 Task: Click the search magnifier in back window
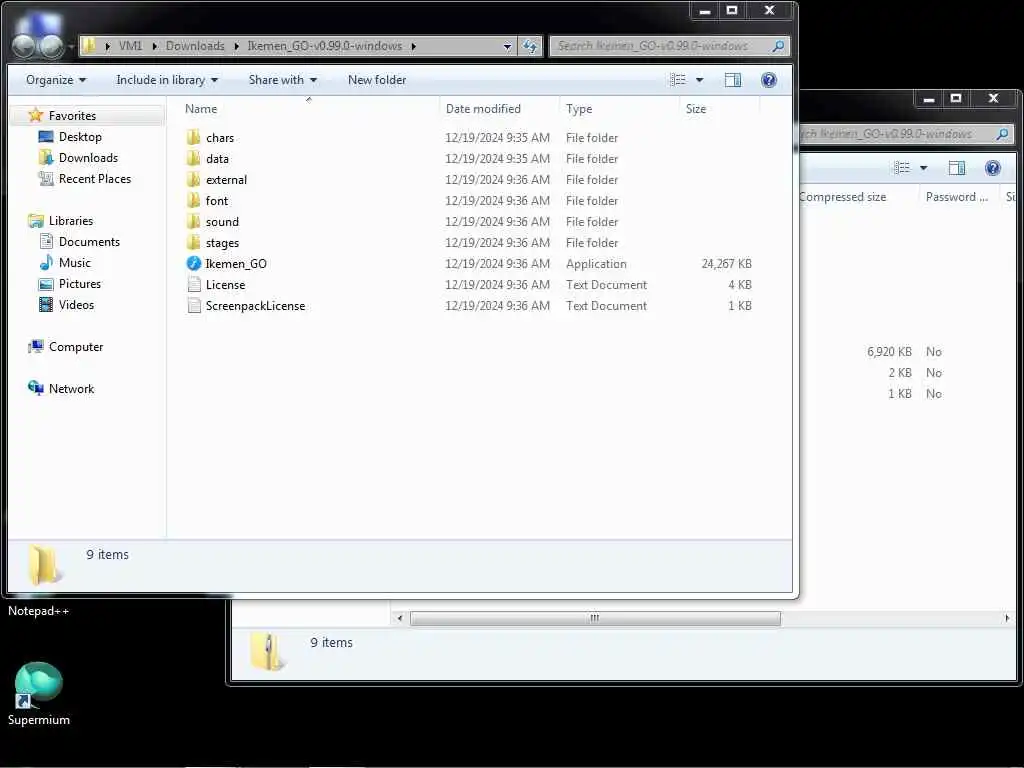[1002, 134]
